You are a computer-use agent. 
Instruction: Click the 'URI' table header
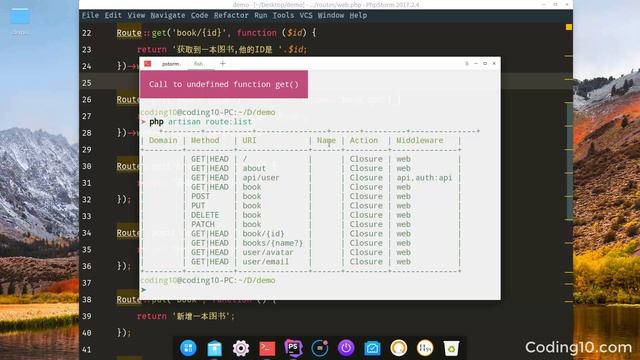[249, 140]
